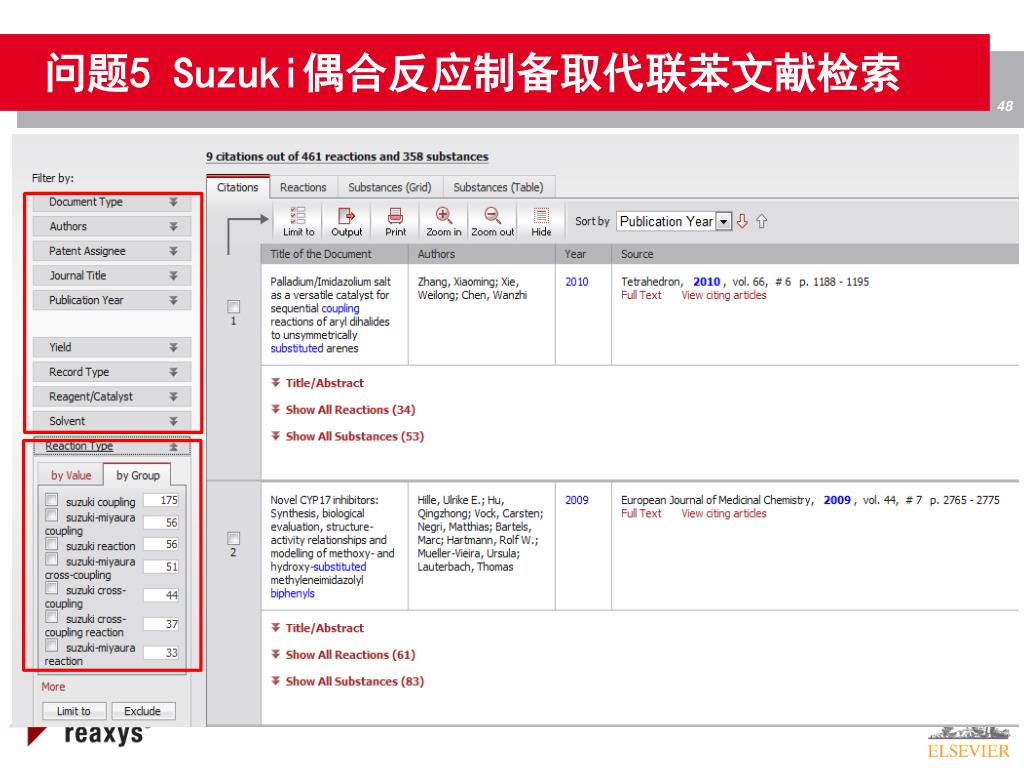The image size is (1024, 768).
Task: Expand the Yield filter
Action: [112, 347]
